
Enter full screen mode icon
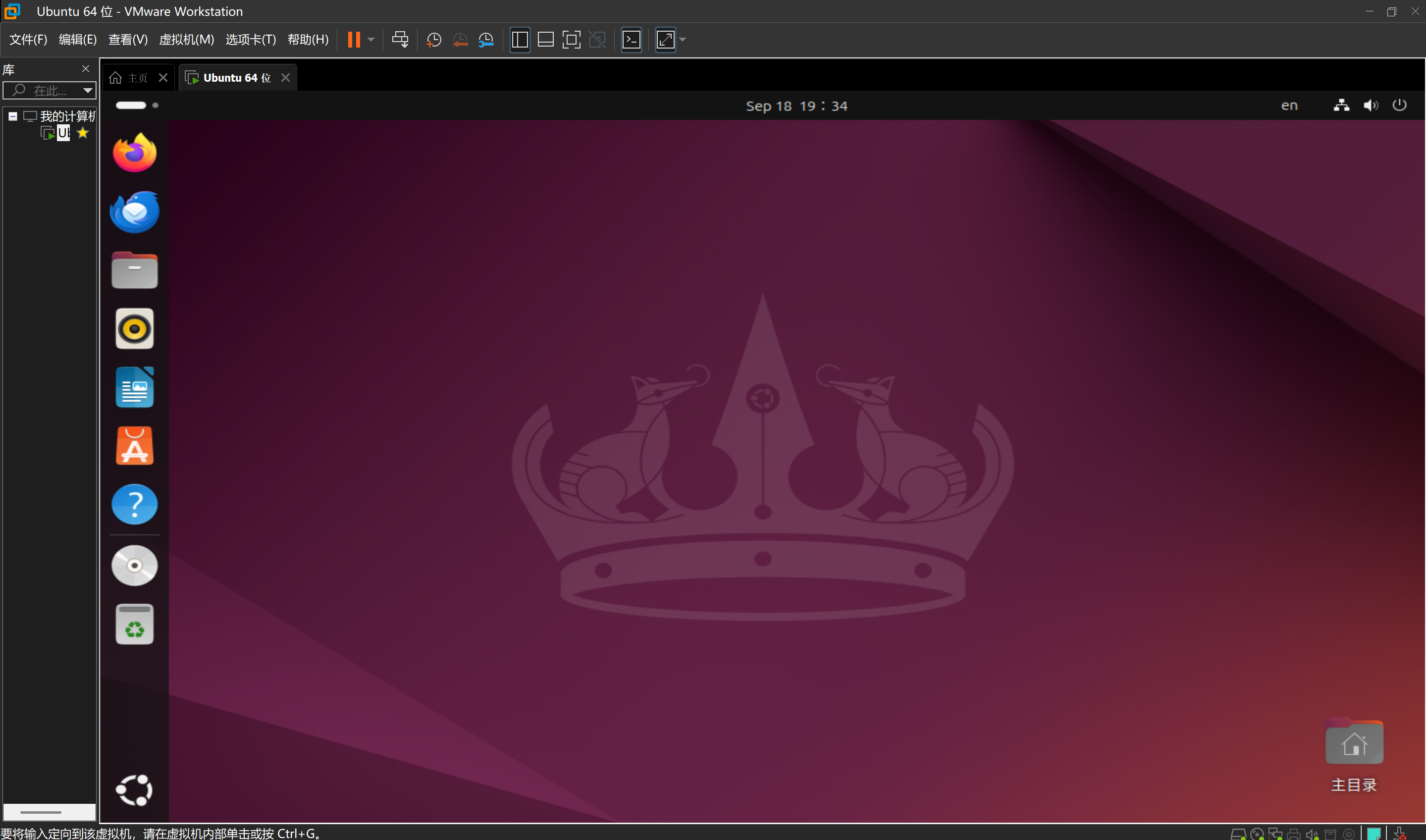pyautogui.click(x=571, y=40)
